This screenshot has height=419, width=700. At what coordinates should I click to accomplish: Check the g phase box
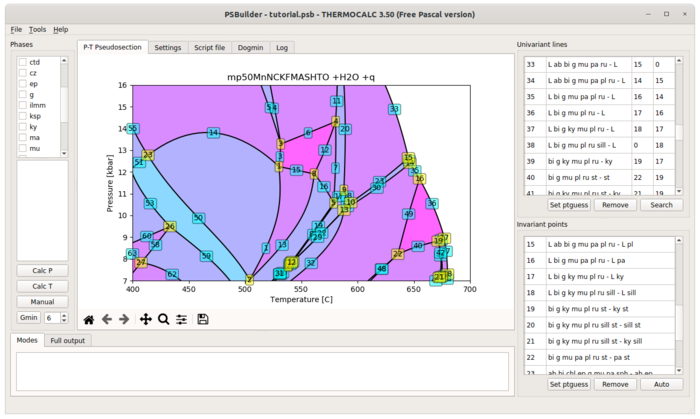point(23,94)
